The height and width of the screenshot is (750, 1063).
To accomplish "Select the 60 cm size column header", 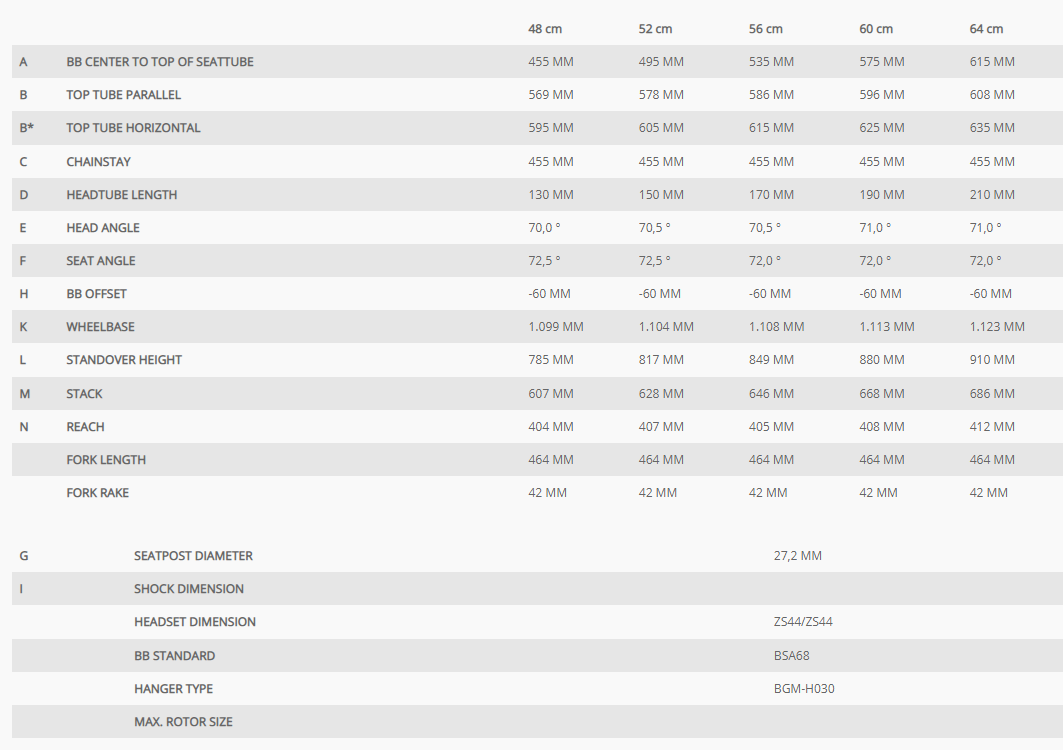I will (876, 29).
